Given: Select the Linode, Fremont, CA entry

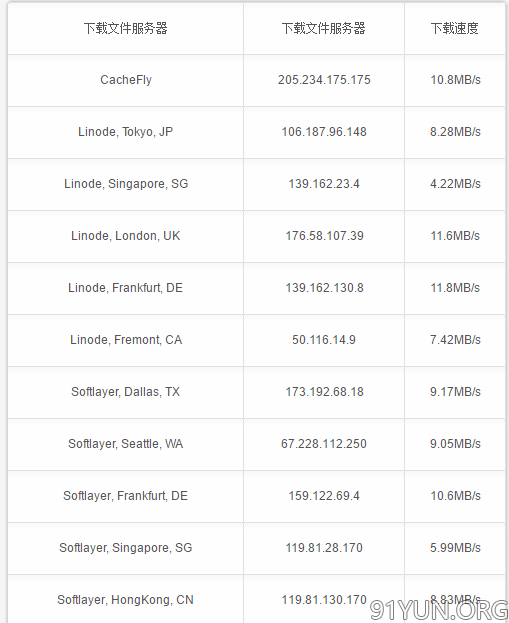Looking at the screenshot, I should pyautogui.click(x=126, y=340).
